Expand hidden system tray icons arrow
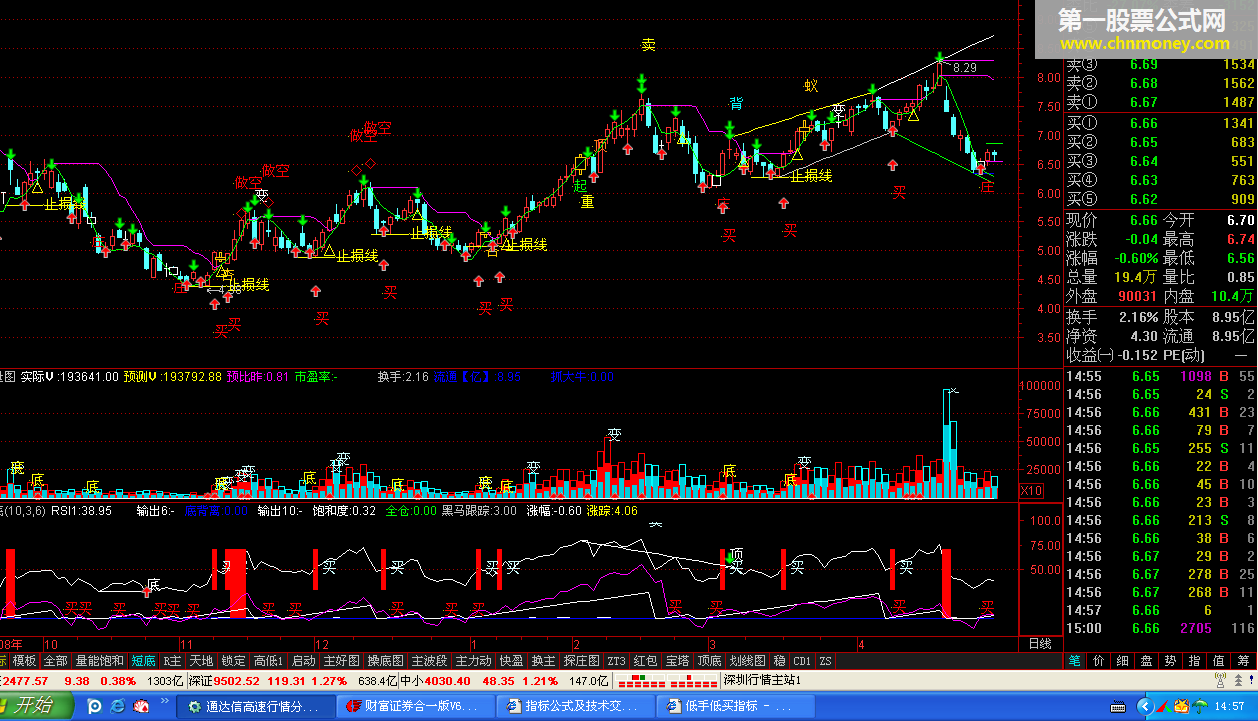This screenshot has height=721, width=1258. (1145, 706)
